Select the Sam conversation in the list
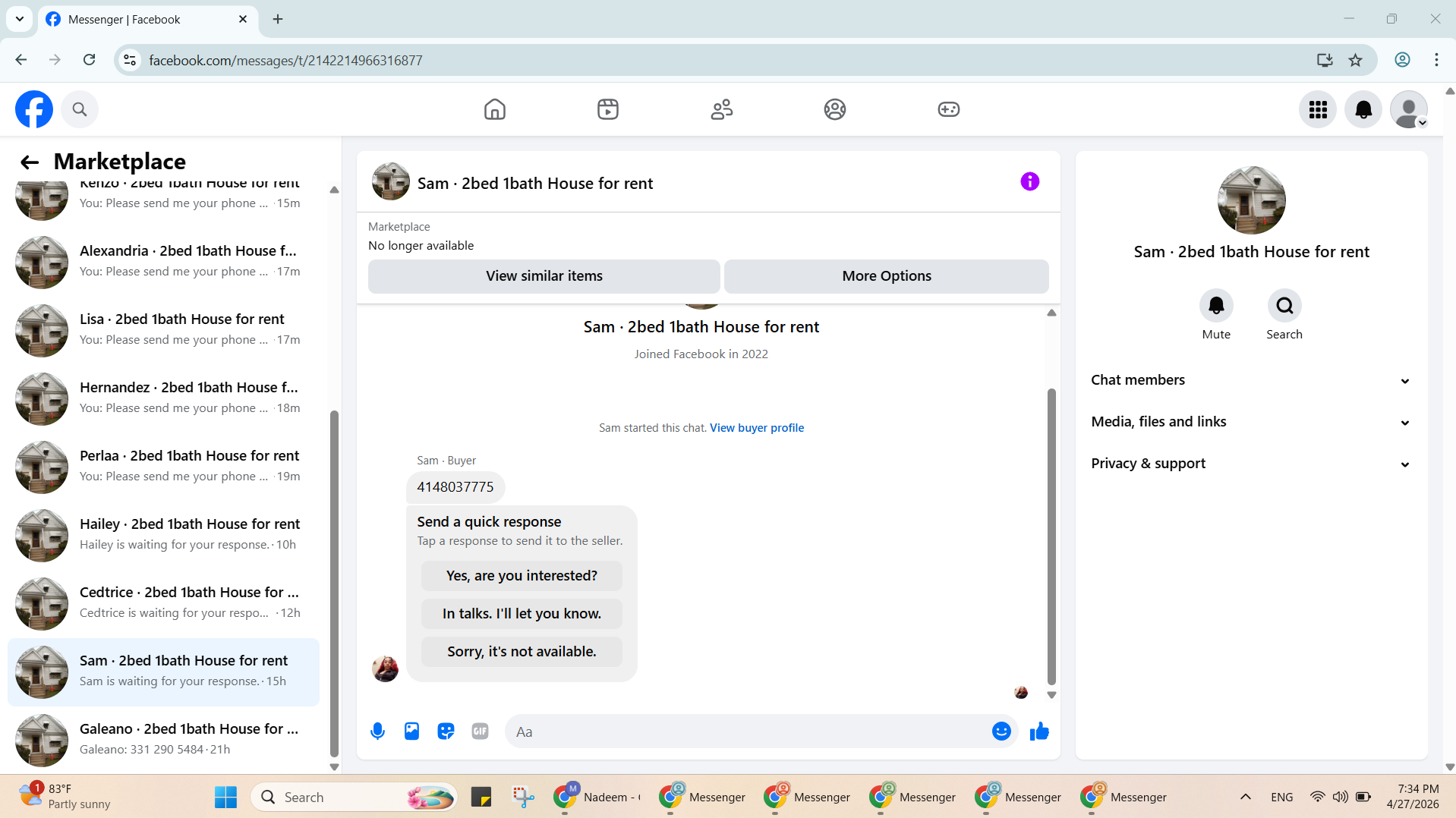Screen dimensions: 1456x818 point(163,672)
